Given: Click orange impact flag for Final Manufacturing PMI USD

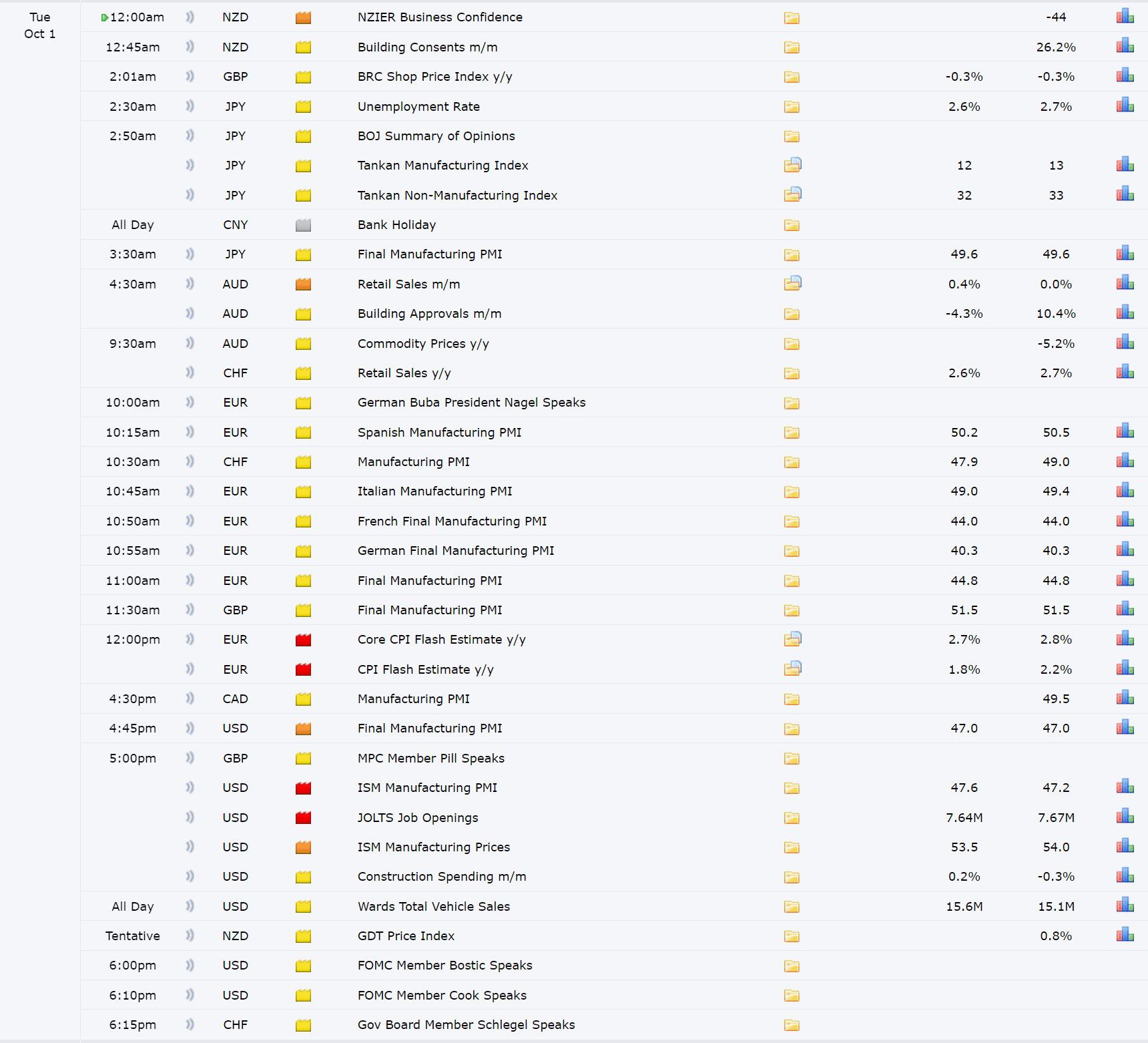Looking at the screenshot, I should point(303,728).
